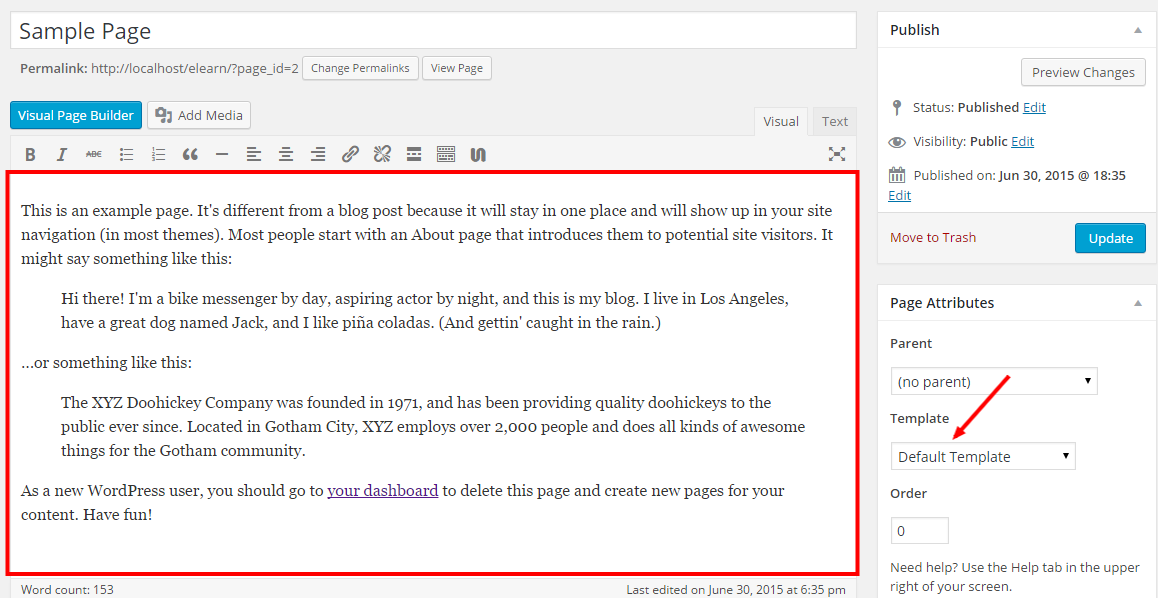Insert a numbered list
Image resolution: width=1158 pixels, height=598 pixels.
coord(158,154)
